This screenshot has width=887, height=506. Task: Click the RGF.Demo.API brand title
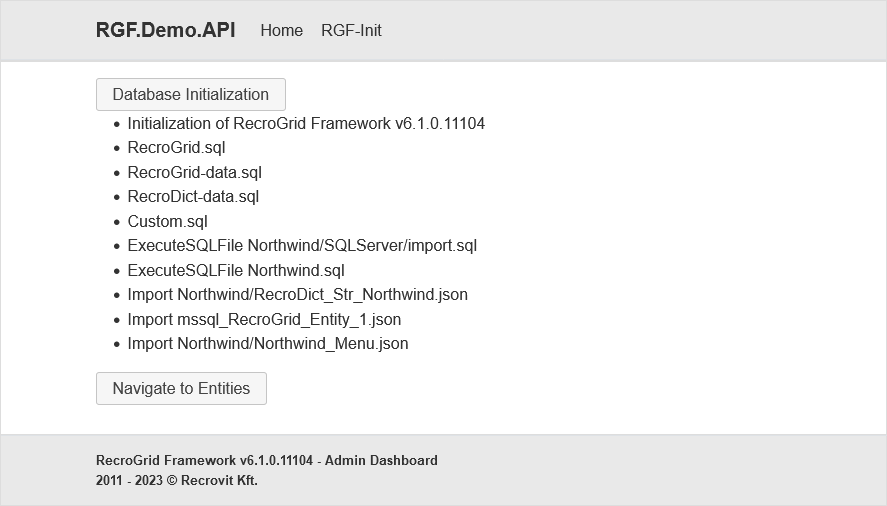(x=165, y=30)
